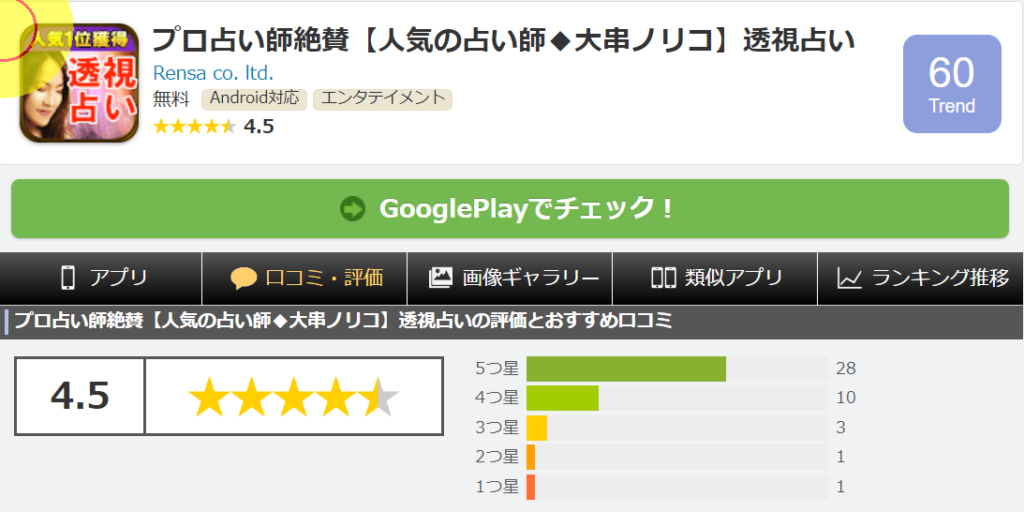Image resolution: width=1024 pixels, height=512 pixels.
Task: Click the 4つ星 rating bar
Action: [x=677, y=398]
